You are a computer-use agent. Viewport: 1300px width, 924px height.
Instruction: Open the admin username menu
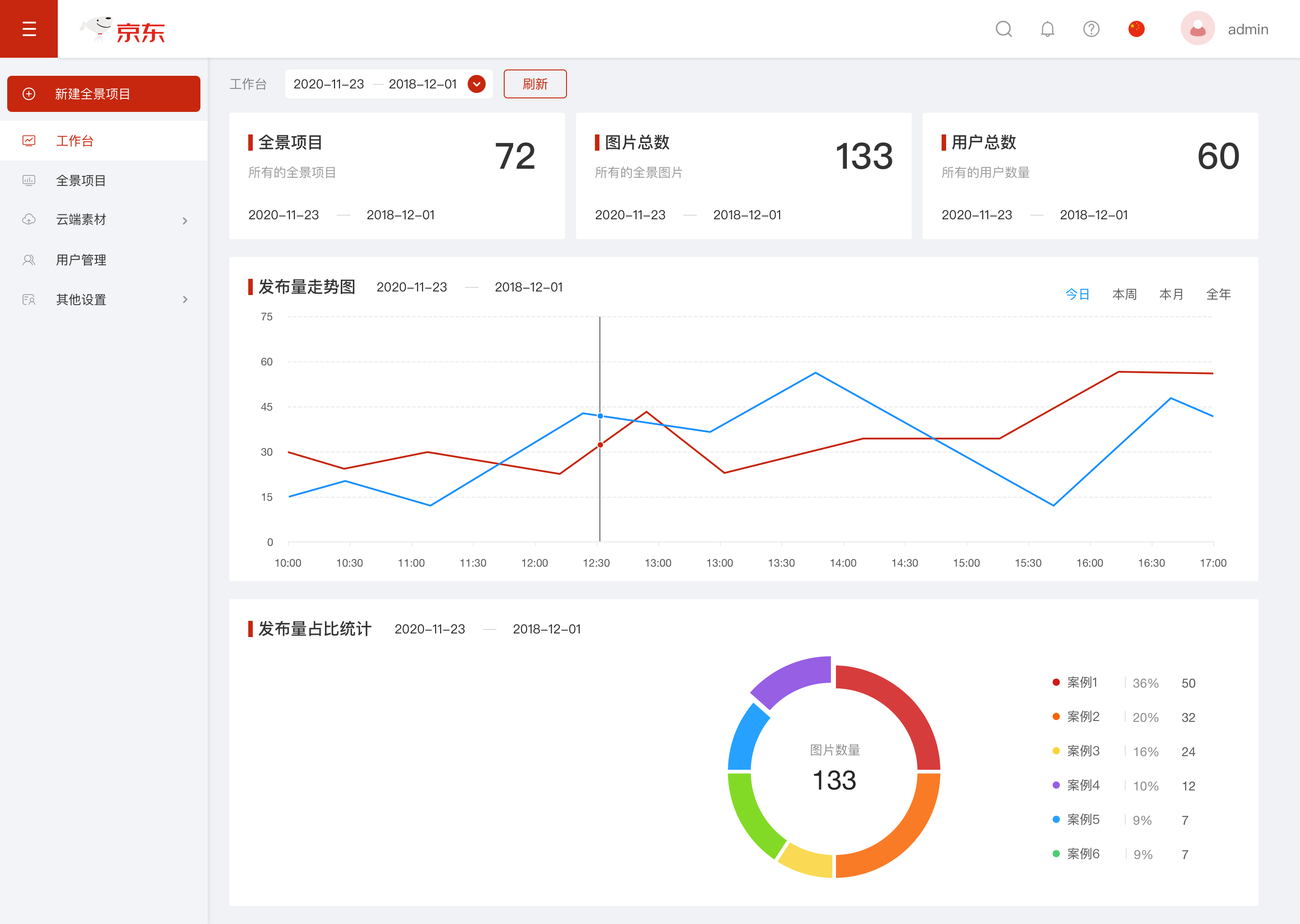coord(1248,30)
